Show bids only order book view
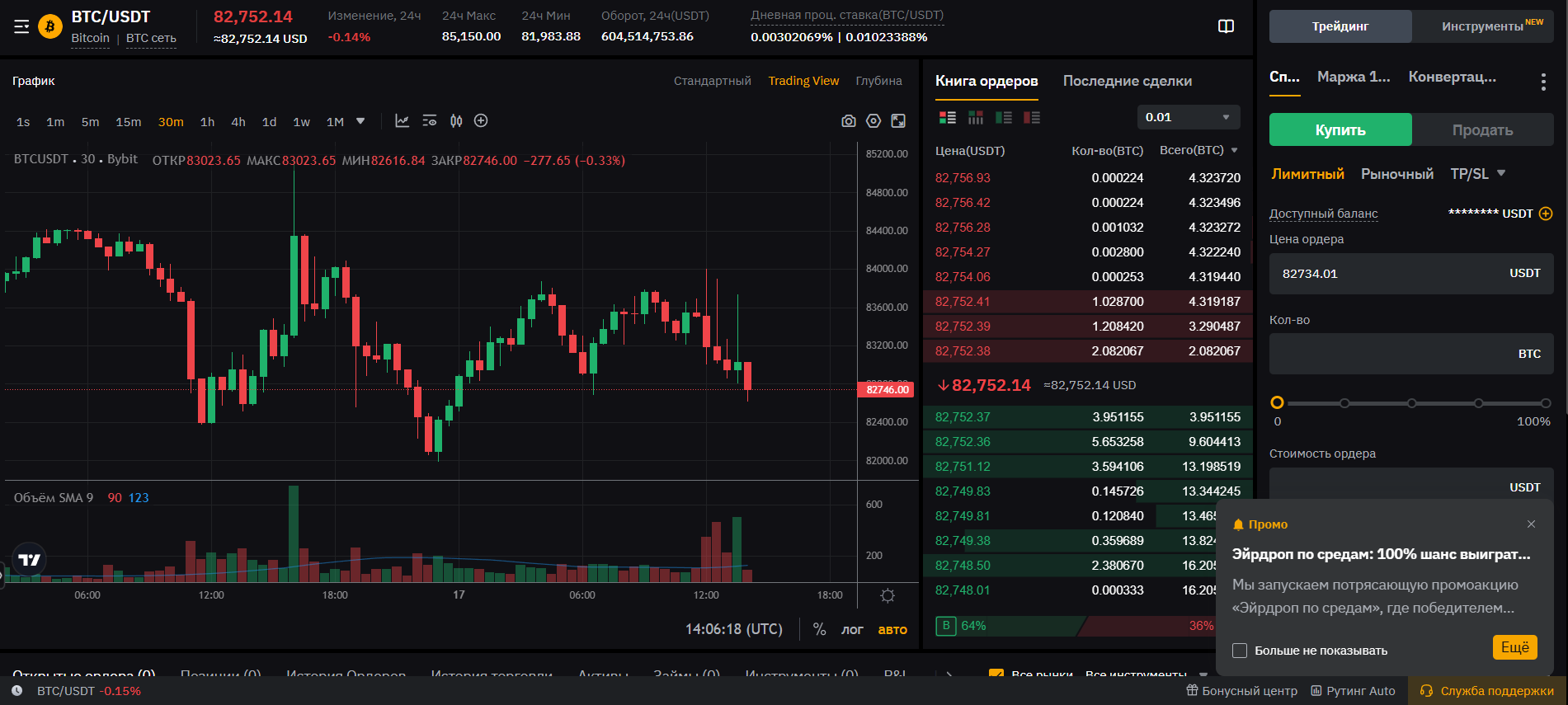This screenshot has width=1568, height=705. (1004, 118)
